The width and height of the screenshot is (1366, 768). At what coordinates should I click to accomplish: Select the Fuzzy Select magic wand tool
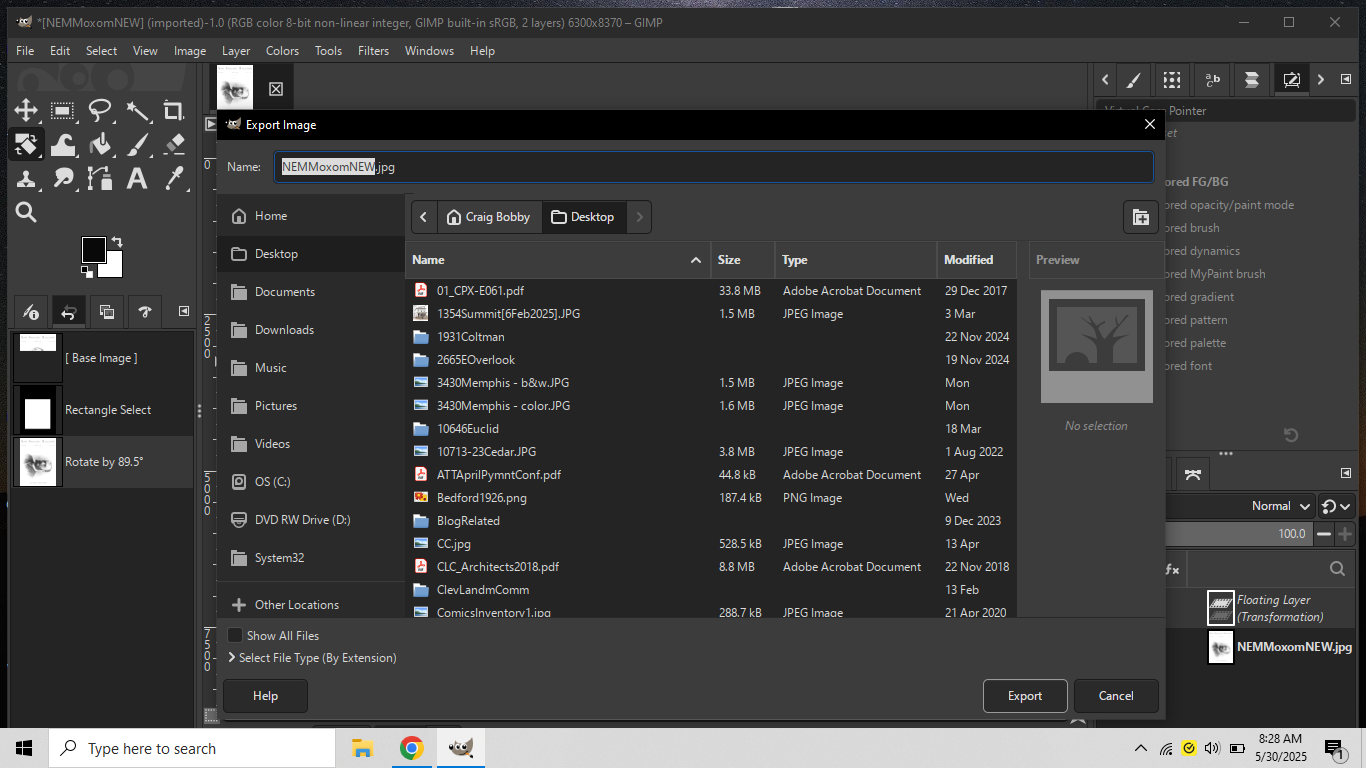click(137, 111)
